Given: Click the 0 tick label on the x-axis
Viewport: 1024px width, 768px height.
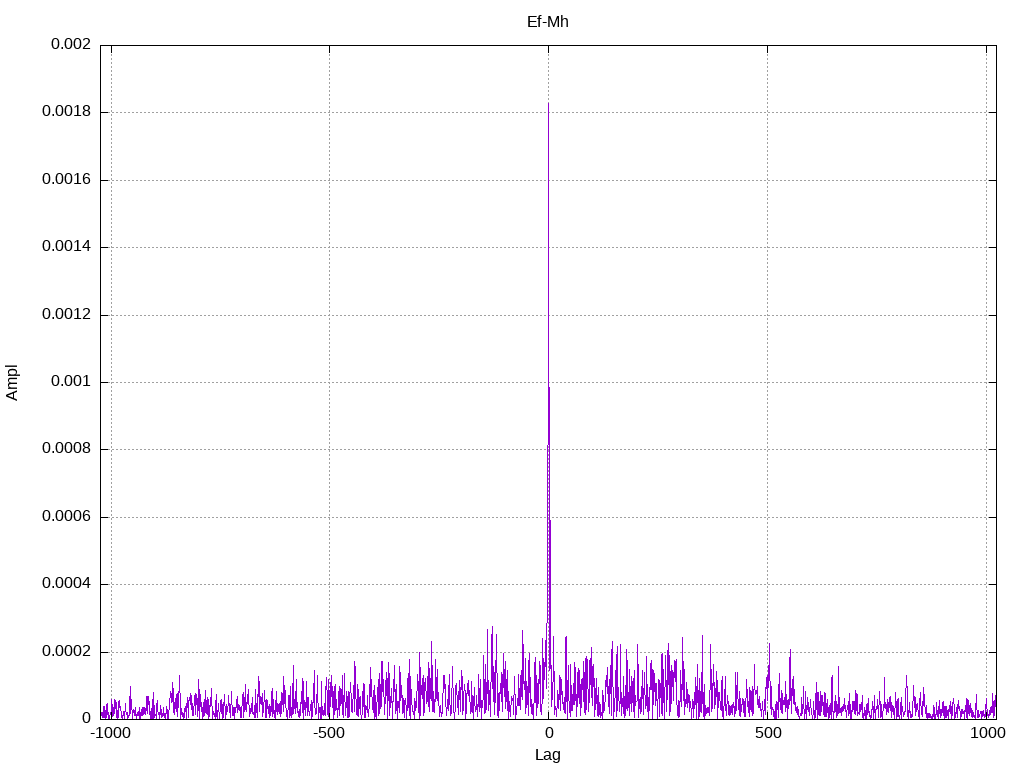Looking at the screenshot, I should 548,733.
